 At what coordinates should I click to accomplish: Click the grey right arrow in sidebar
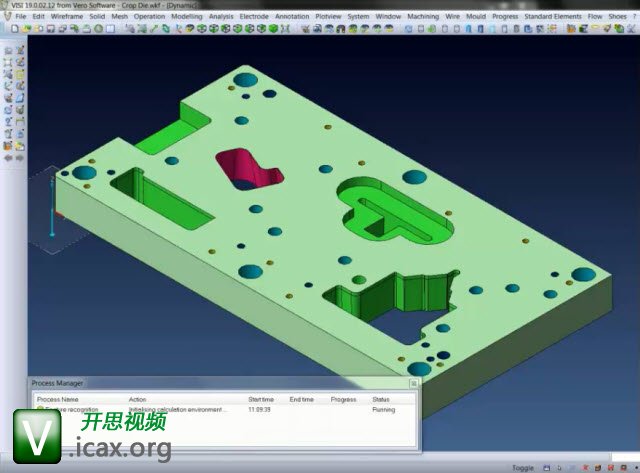[x=20, y=158]
